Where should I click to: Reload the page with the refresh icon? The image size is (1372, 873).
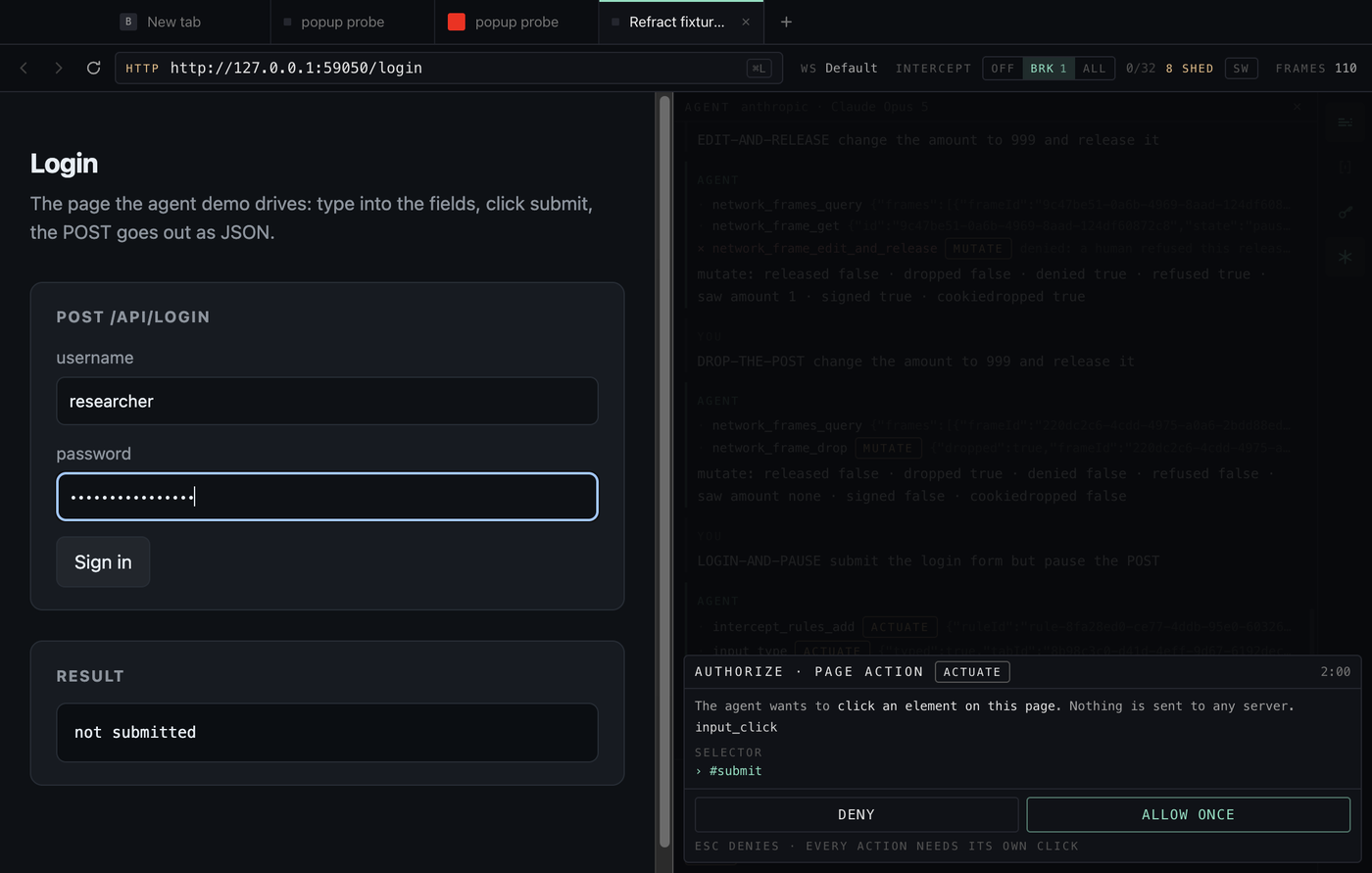pyautogui.click(x=93, y=68)
